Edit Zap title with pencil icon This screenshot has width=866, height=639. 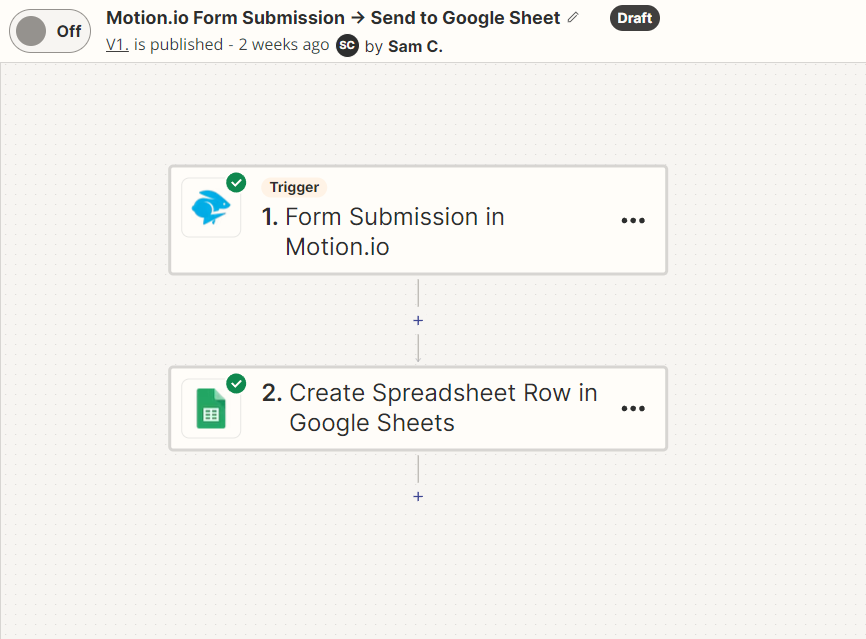(x=573, y=18)
